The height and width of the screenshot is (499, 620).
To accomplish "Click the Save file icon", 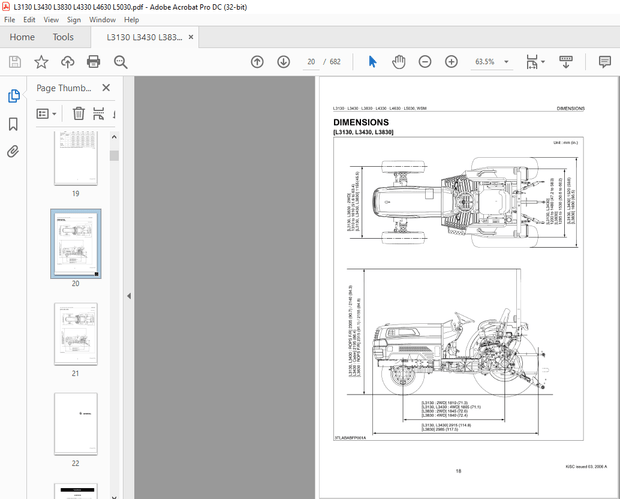I will 15,62.
